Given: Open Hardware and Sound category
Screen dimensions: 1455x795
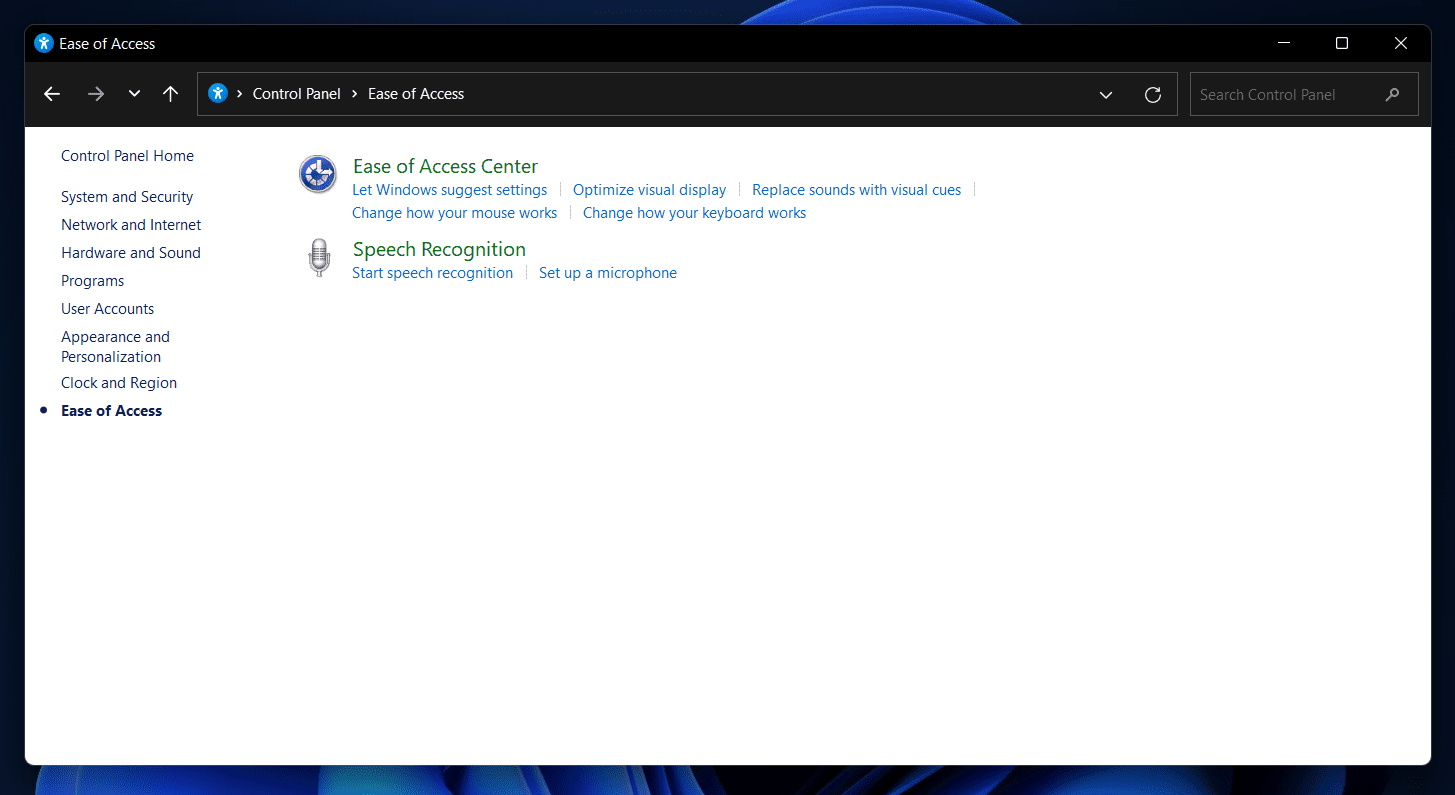Looking at the screenshot, I should click(x=131, y=253).
